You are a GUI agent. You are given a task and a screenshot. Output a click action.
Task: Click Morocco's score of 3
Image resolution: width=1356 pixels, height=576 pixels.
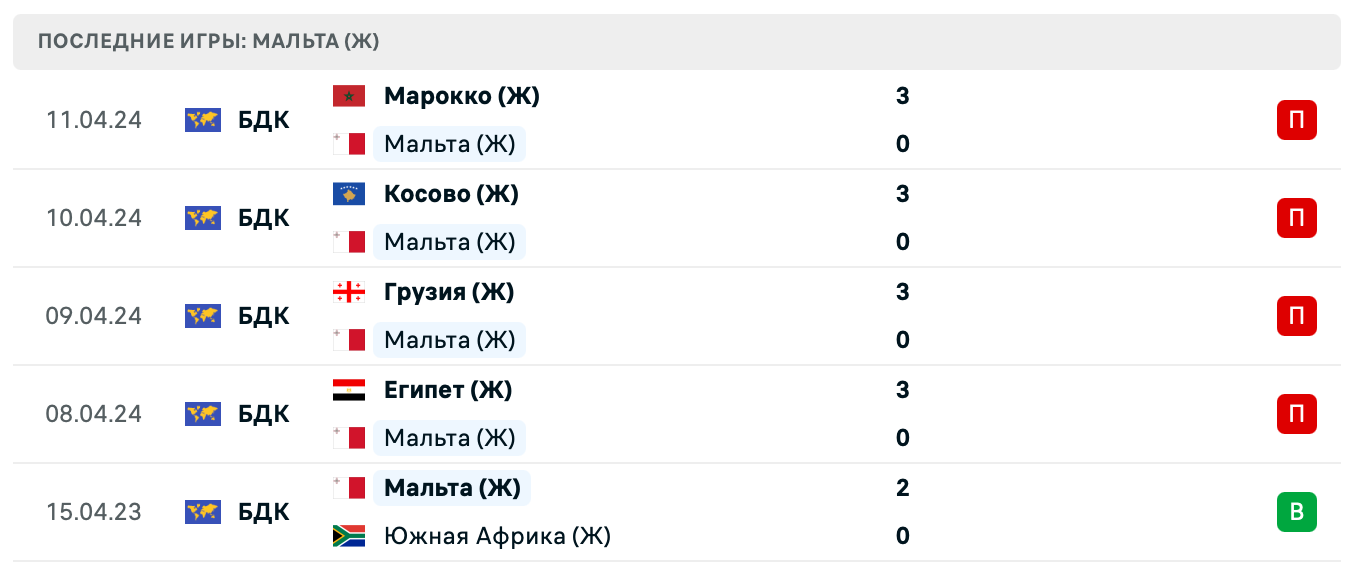click(x=902, y=96)
